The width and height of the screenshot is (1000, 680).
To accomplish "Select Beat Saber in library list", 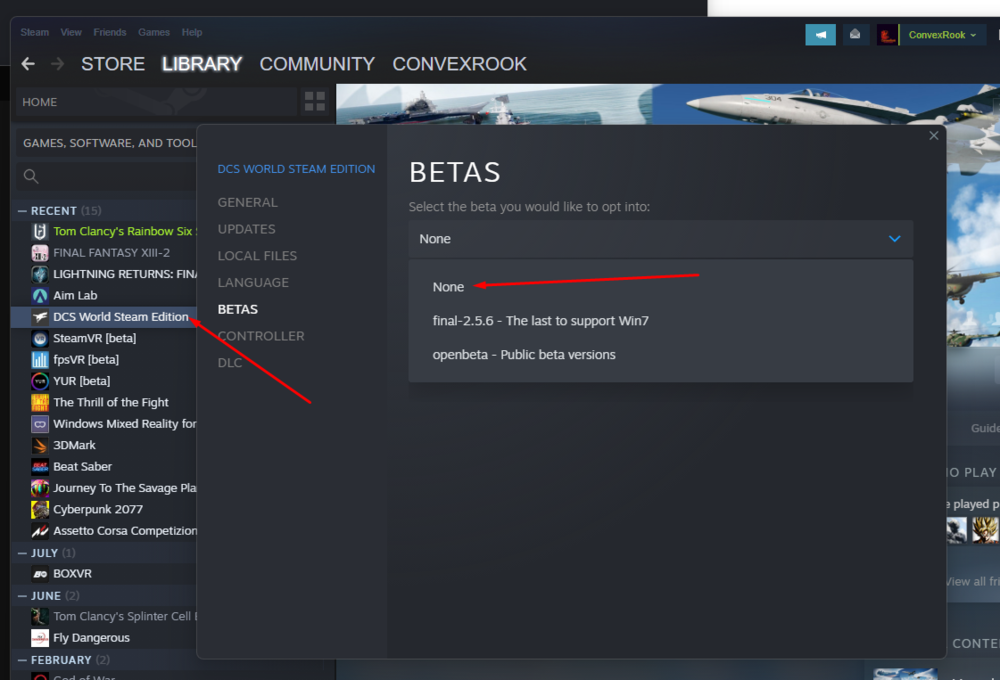I will (x=82, y=467).
